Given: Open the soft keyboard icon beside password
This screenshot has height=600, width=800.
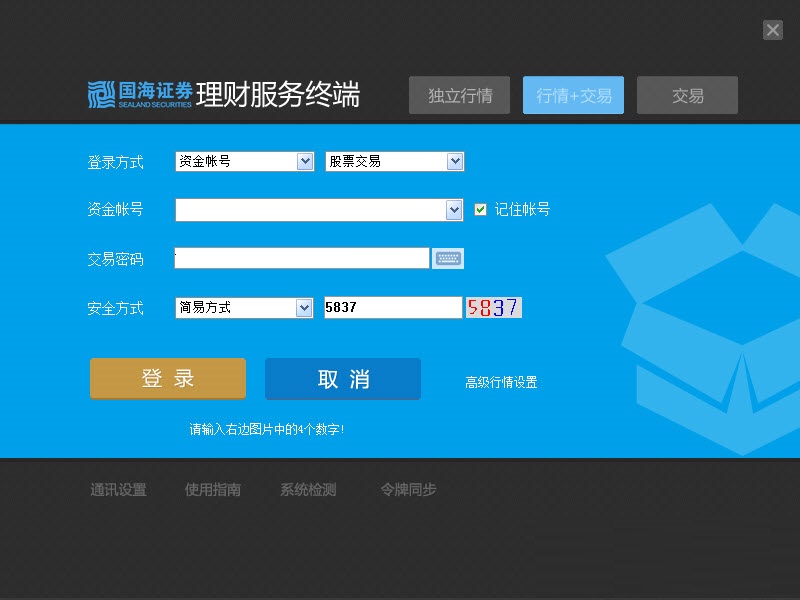Looking at the screenshot, I should (x=447, y=259).
